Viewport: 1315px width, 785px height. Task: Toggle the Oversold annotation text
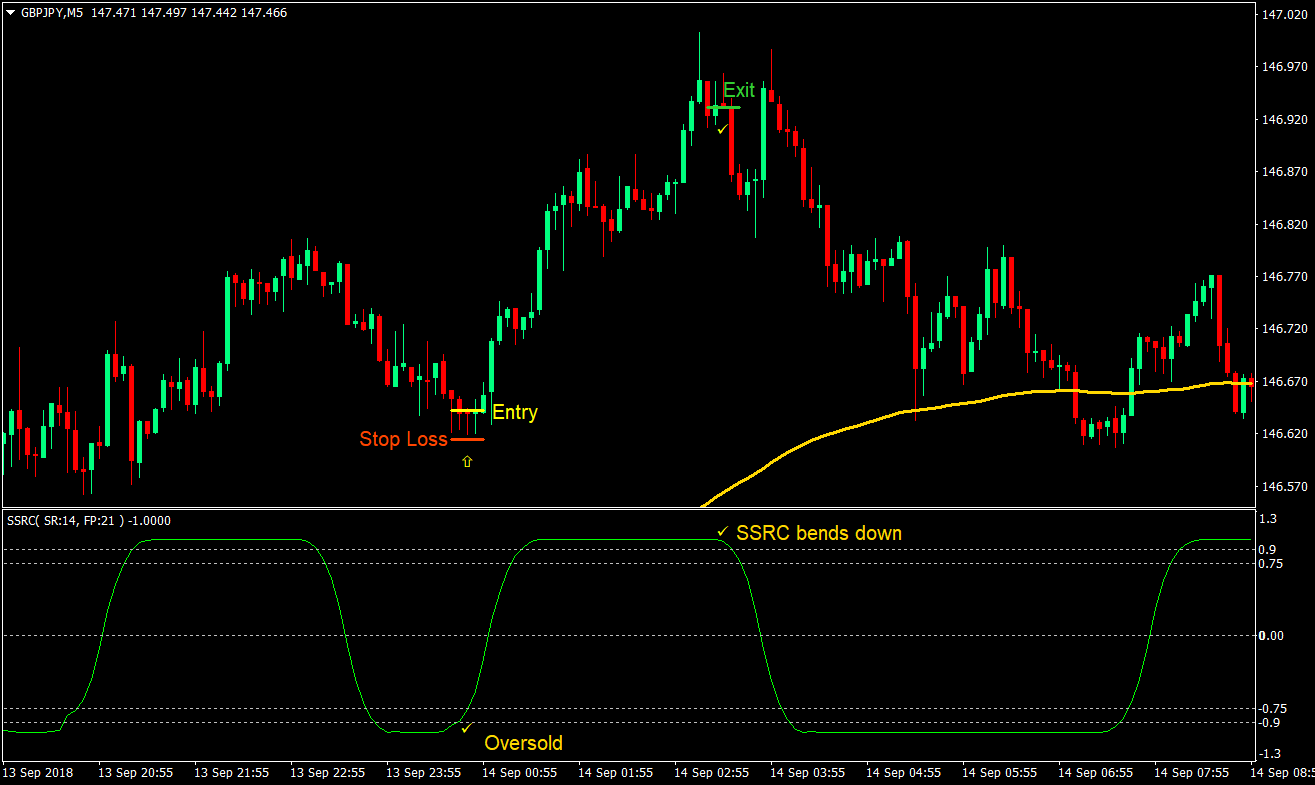pyautogui.click(x=522, y=744)
